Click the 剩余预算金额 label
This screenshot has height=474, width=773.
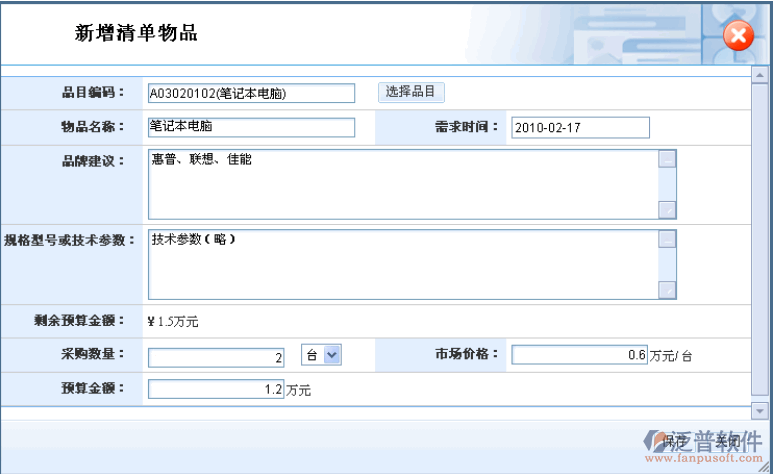(79, 321)
